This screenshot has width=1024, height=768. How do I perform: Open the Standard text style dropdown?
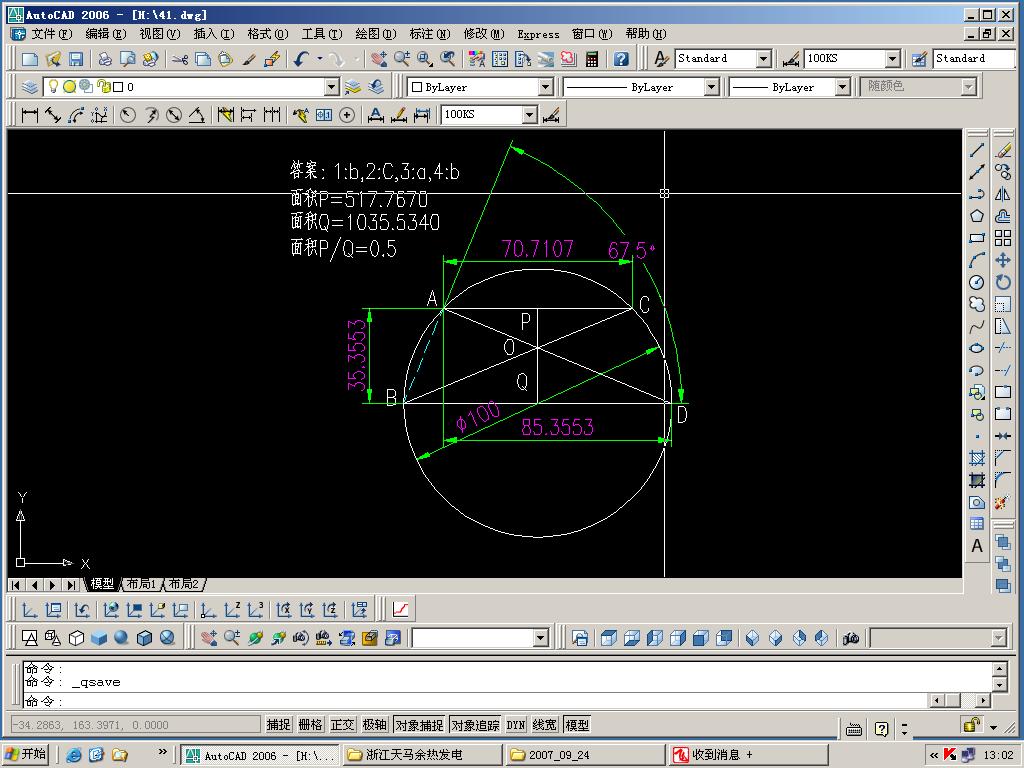coord(764,59)
